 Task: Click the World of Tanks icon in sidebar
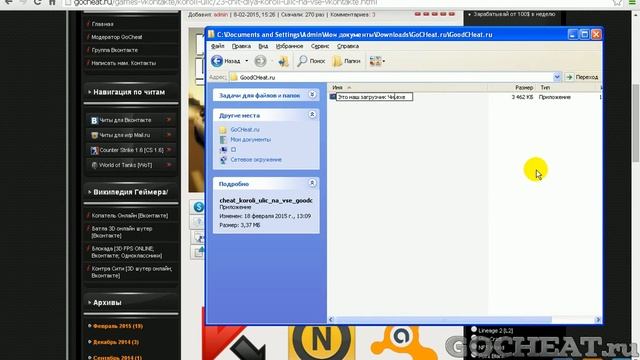(94, 165)
